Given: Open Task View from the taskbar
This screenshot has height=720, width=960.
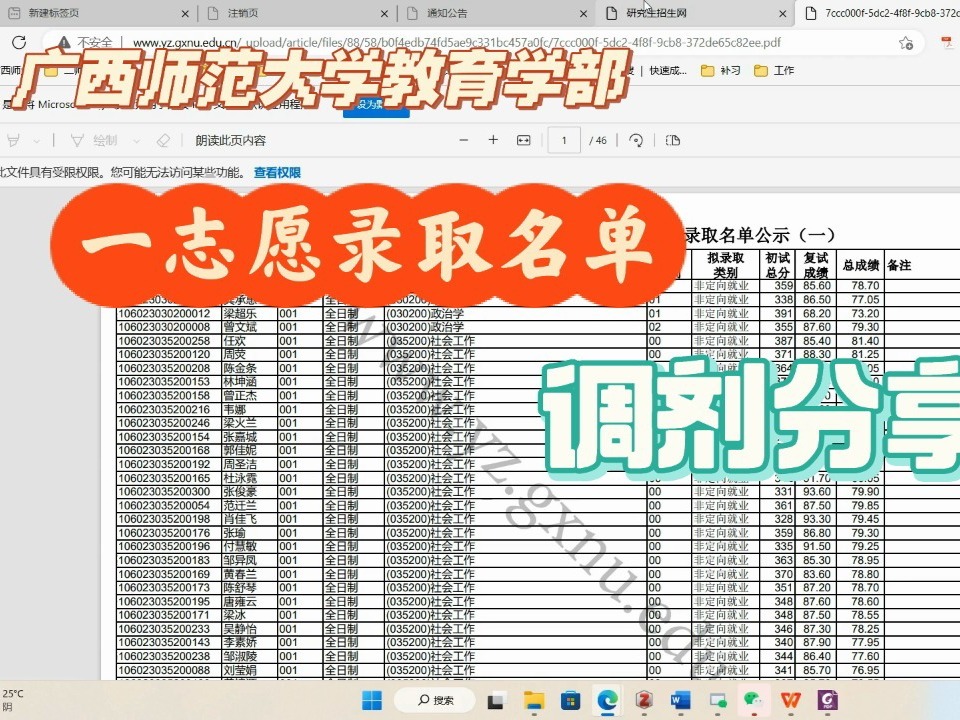Looking at the screenshot, I should click(x=496, y=700).
